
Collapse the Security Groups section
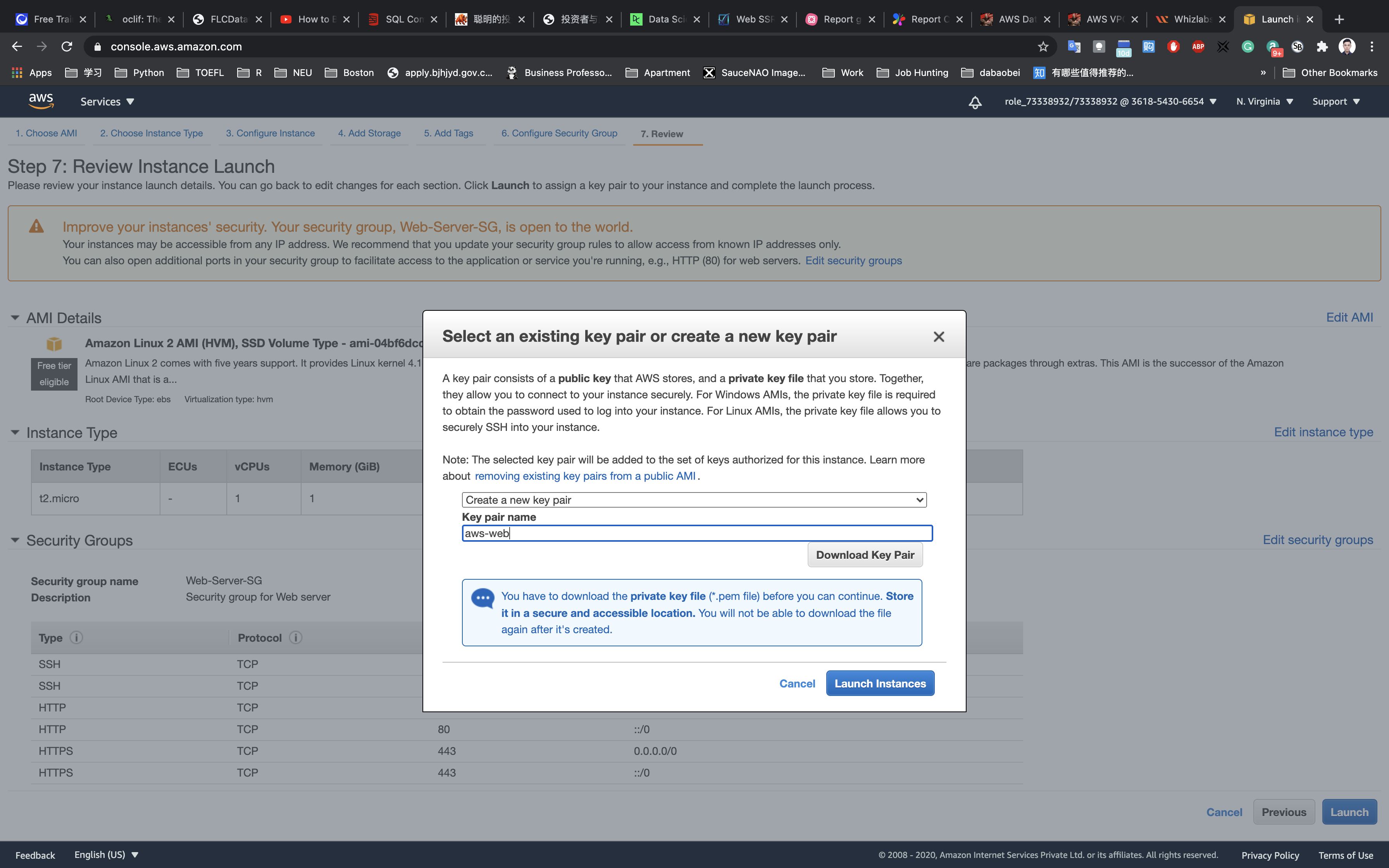15,540
